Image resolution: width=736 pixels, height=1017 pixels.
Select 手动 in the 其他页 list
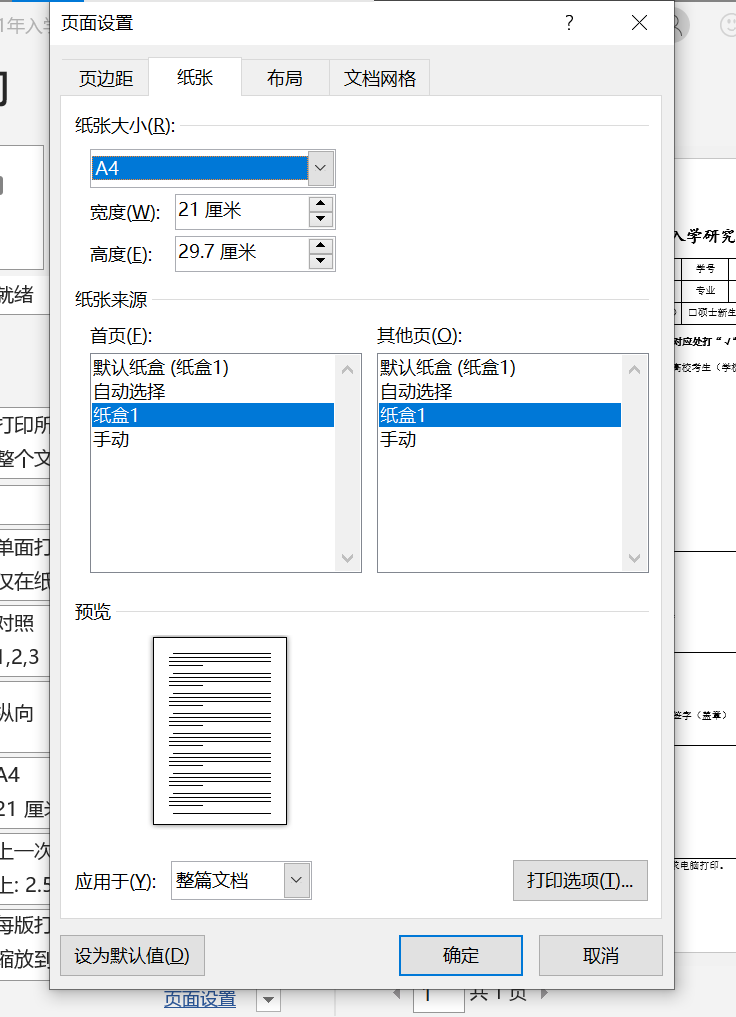(x=500, y=439)
